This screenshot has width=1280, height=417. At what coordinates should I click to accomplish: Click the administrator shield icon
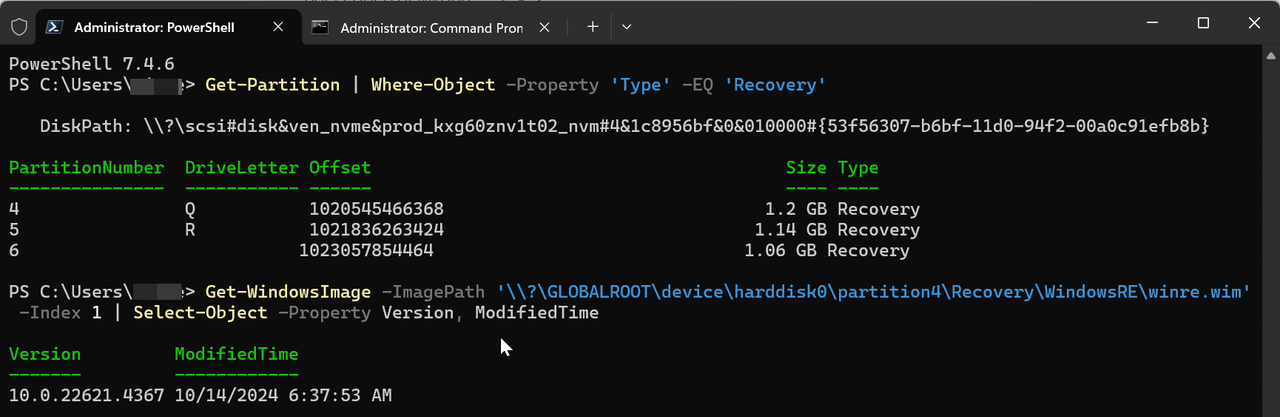(19, 26)
